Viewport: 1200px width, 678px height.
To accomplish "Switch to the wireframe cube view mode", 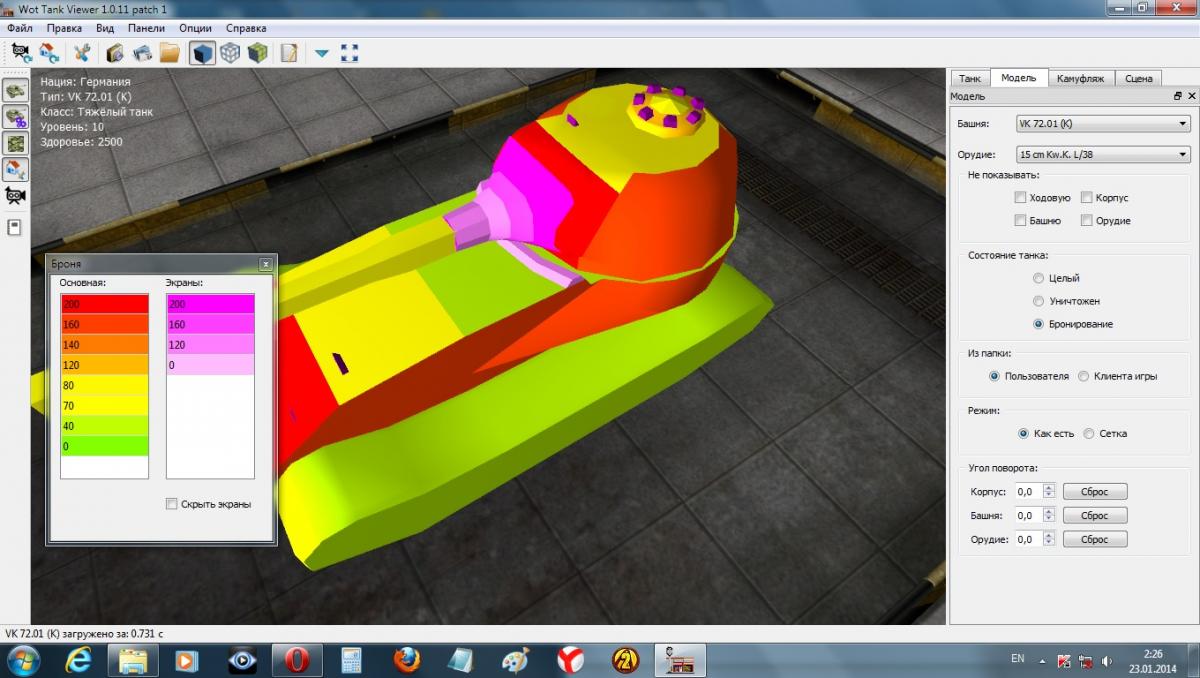I will click(x=230, y=52).
